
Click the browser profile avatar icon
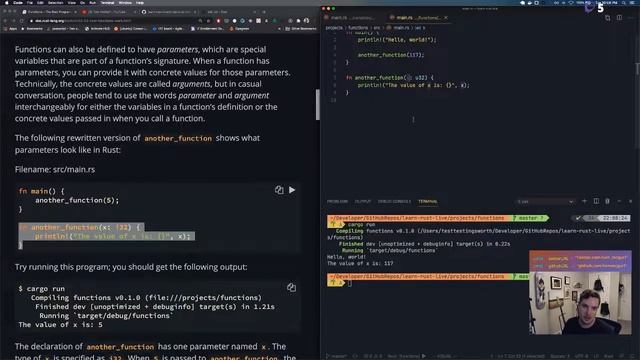pyautogui.click(x=306, y=20)
